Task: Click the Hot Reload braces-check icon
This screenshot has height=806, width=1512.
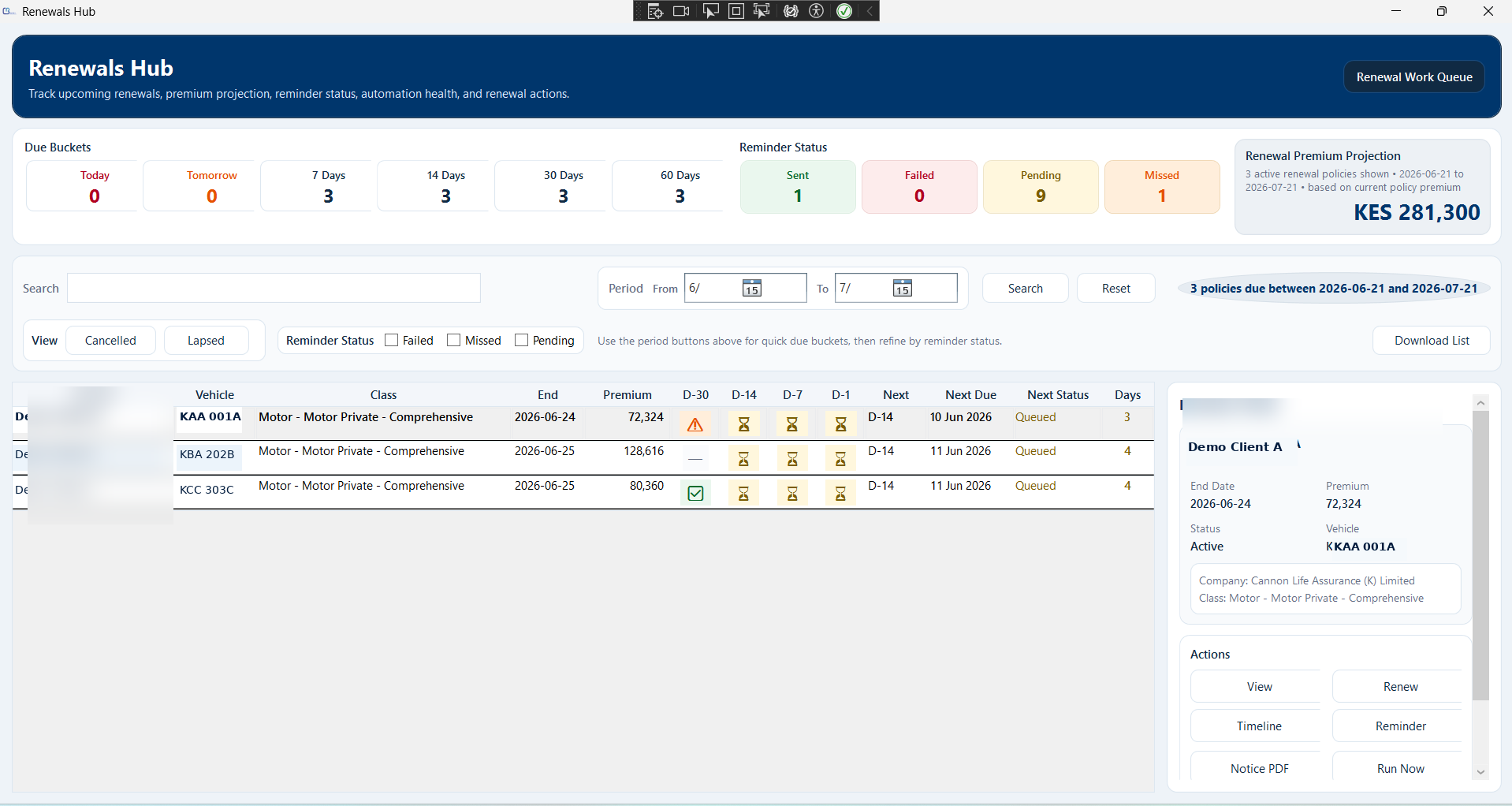Action: 791,11
